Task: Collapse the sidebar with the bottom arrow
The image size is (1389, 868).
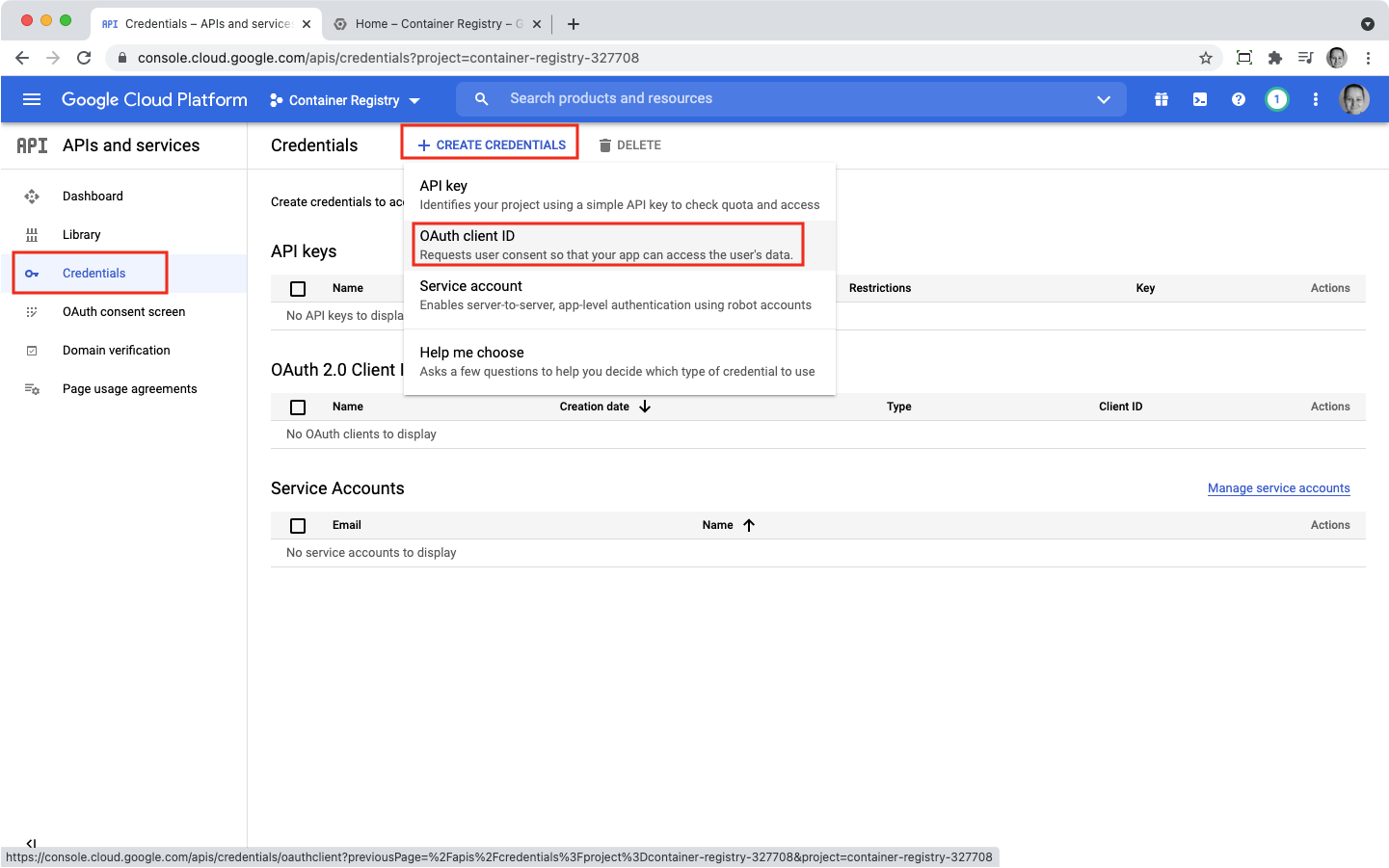Action: point(31,843)
